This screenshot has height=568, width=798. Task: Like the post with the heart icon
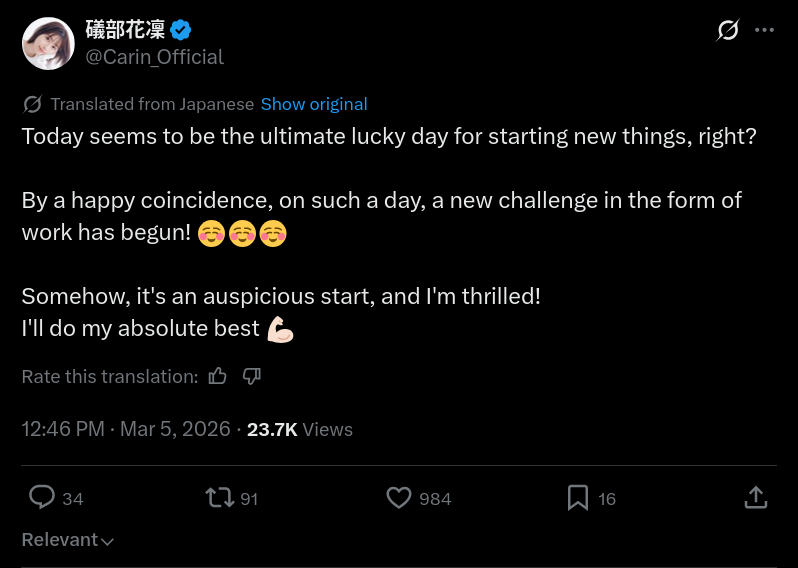(399, 497)
